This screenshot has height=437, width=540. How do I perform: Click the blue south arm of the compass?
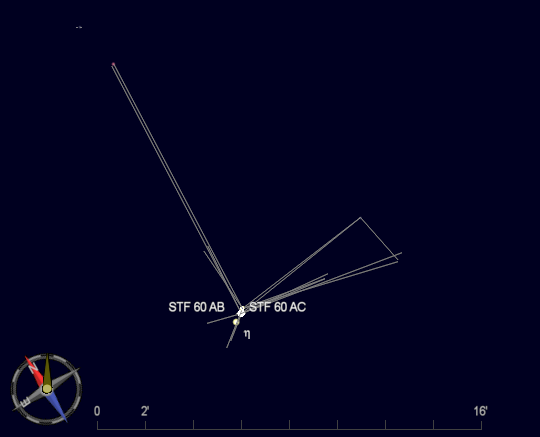(57, 406)
